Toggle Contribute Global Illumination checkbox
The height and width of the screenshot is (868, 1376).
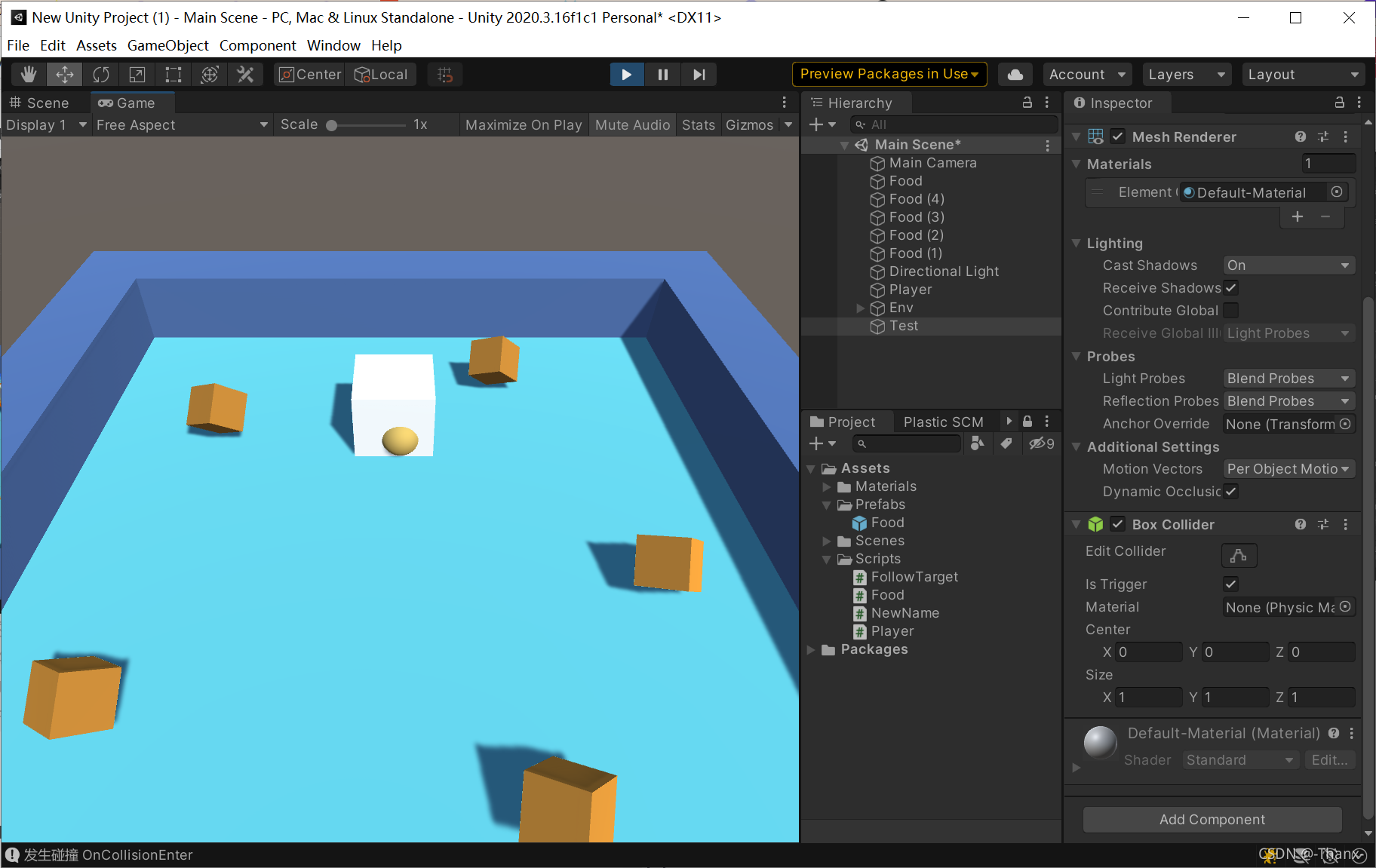click(x=1230, y=310)
